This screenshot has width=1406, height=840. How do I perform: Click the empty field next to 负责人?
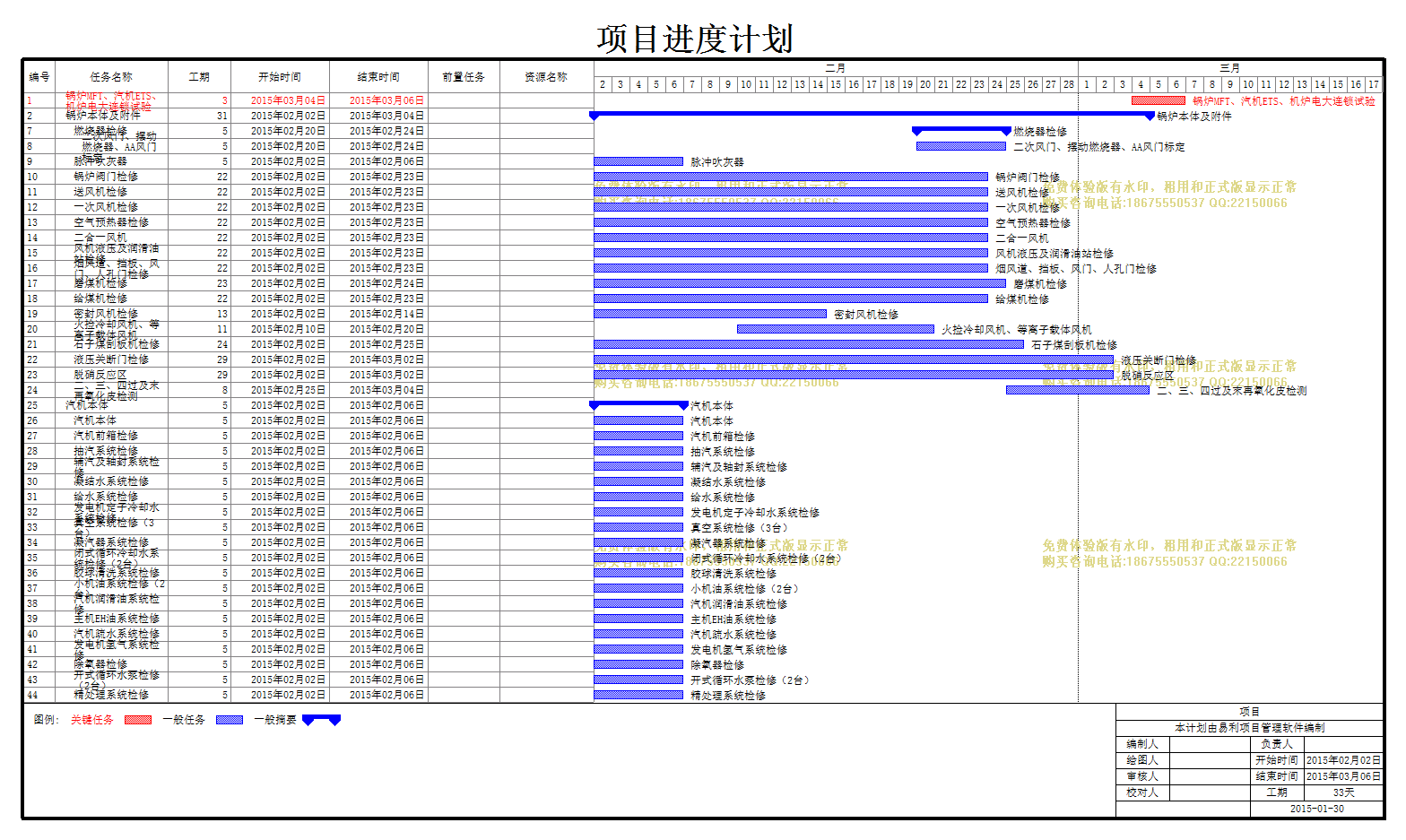[1344, 744]
